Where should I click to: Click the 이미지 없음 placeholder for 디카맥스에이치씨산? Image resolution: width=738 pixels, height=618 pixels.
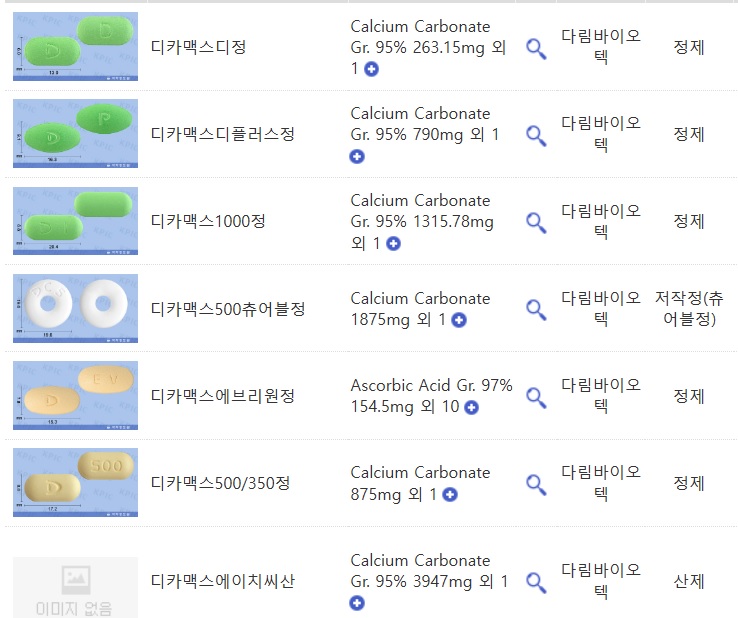coord(75,587)
